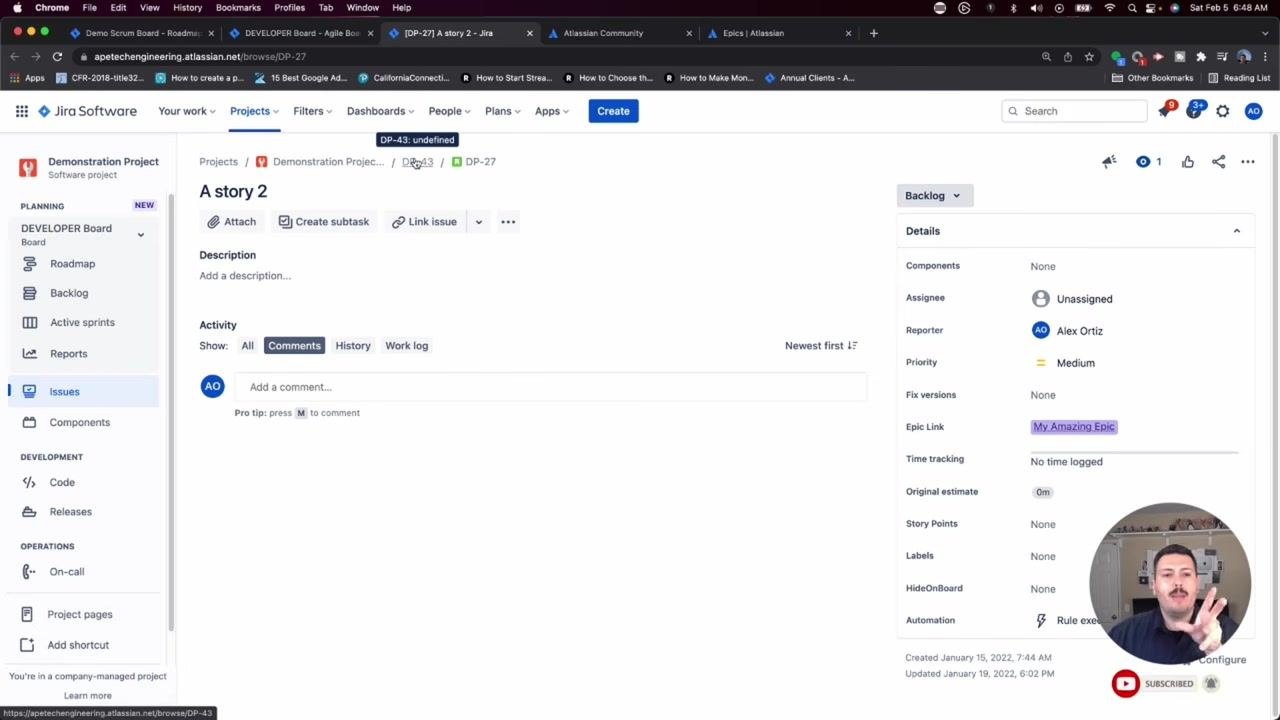This screenshot has width=1280, height=720.
Task: Open the Filters dropdown menu
Action: coord(313,111)
